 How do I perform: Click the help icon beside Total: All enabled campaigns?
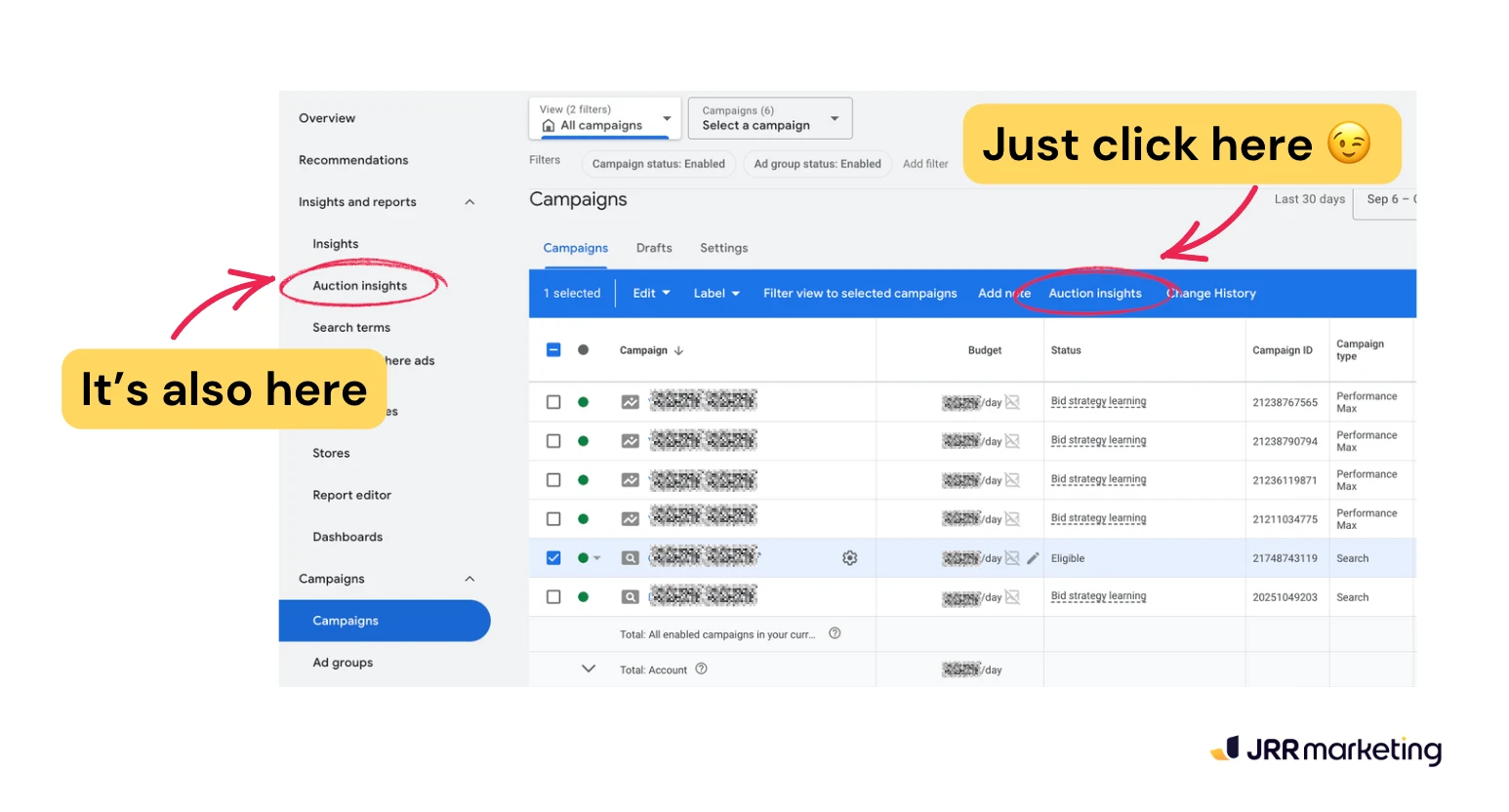[835, 633]
